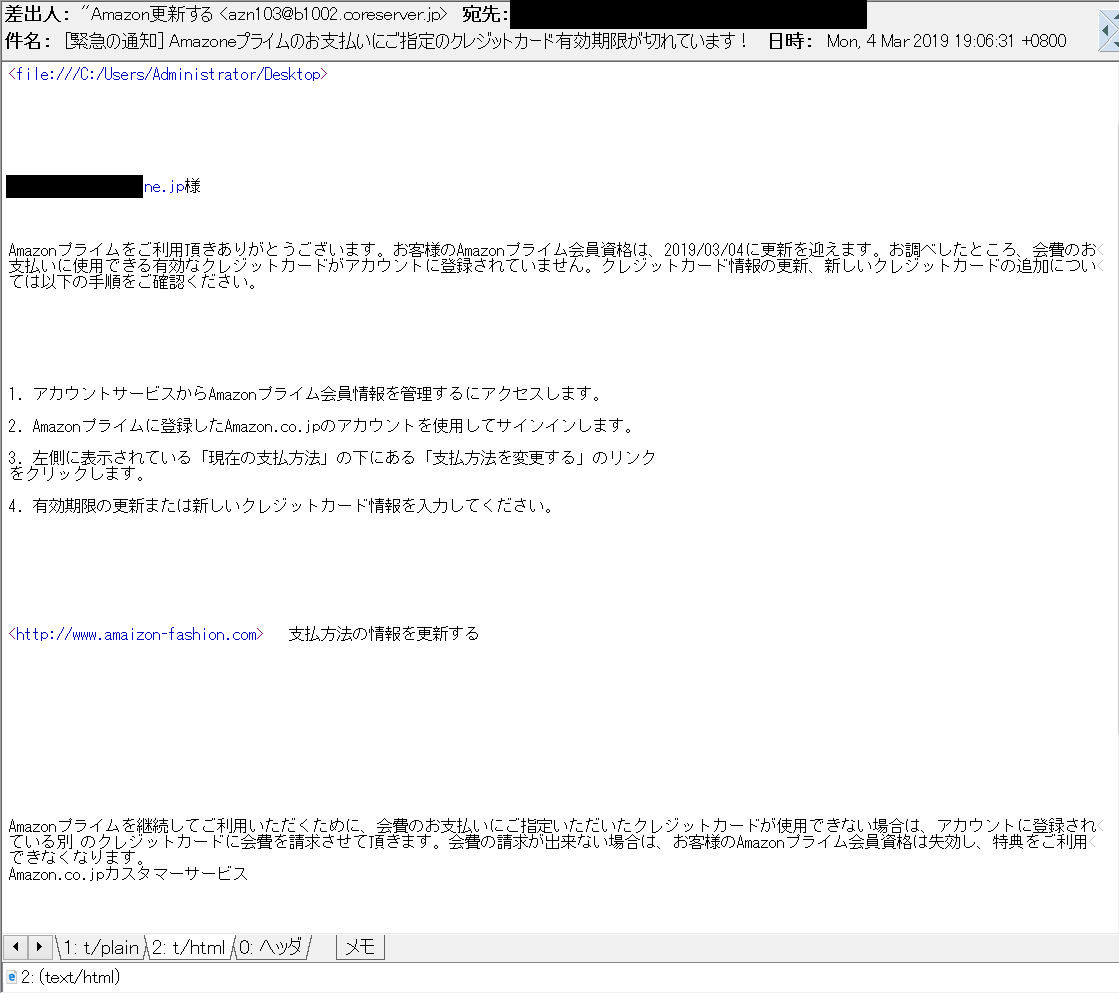Click the 2: (text/html) attachment icon
The height and width of the screenshot is (993, 1119).
coord(11,977)
